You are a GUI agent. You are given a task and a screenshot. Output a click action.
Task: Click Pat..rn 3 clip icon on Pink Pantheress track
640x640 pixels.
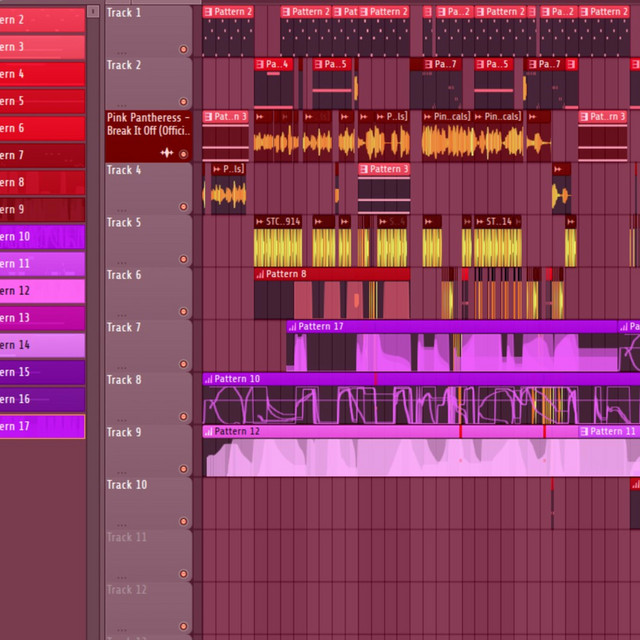pyautogui.click(x=584, y=117)
